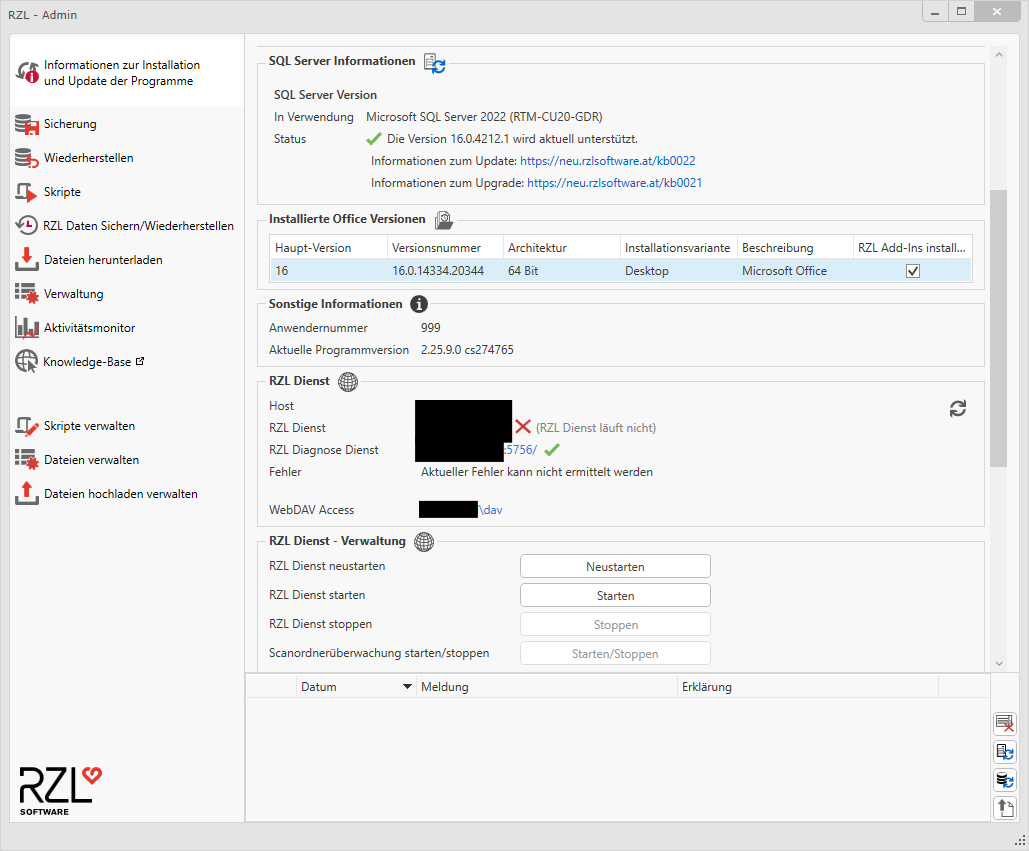Click the upload icon at bottom right
The image size is (1029, 851).
click(1005, 808)
